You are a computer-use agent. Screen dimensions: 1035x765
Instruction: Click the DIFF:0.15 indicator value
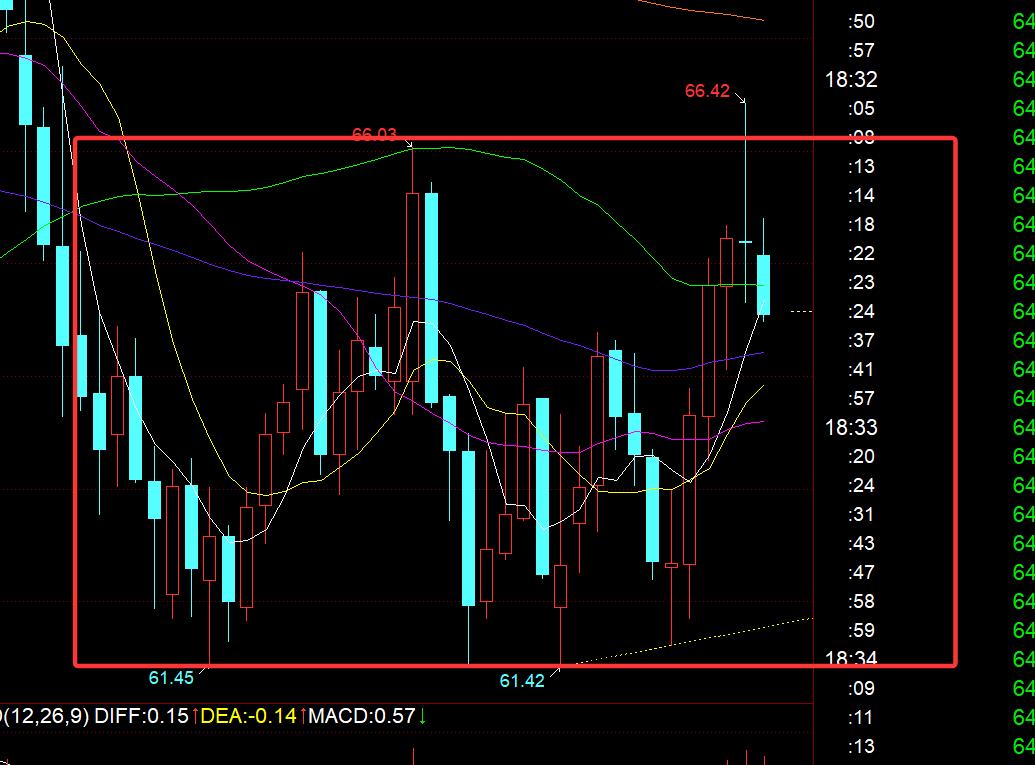pos(141,716)
